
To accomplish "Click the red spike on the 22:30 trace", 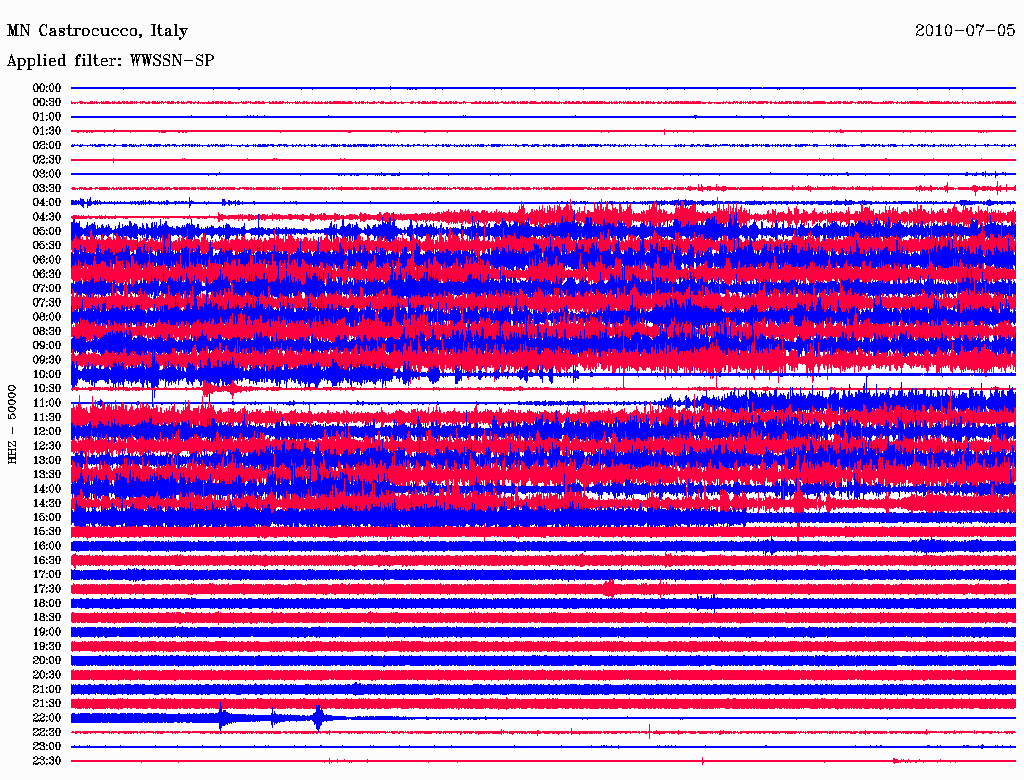I will (649, 732).
